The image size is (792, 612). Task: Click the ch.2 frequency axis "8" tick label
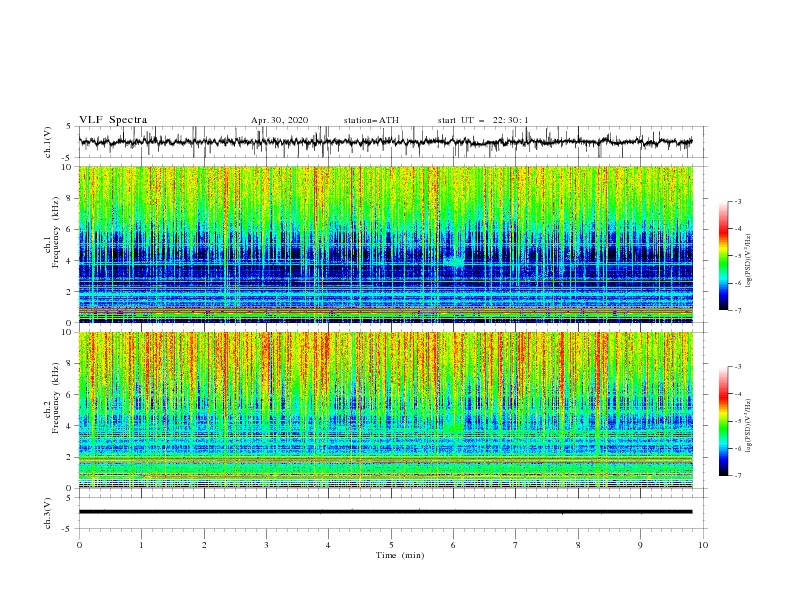(x=69, y=364)
